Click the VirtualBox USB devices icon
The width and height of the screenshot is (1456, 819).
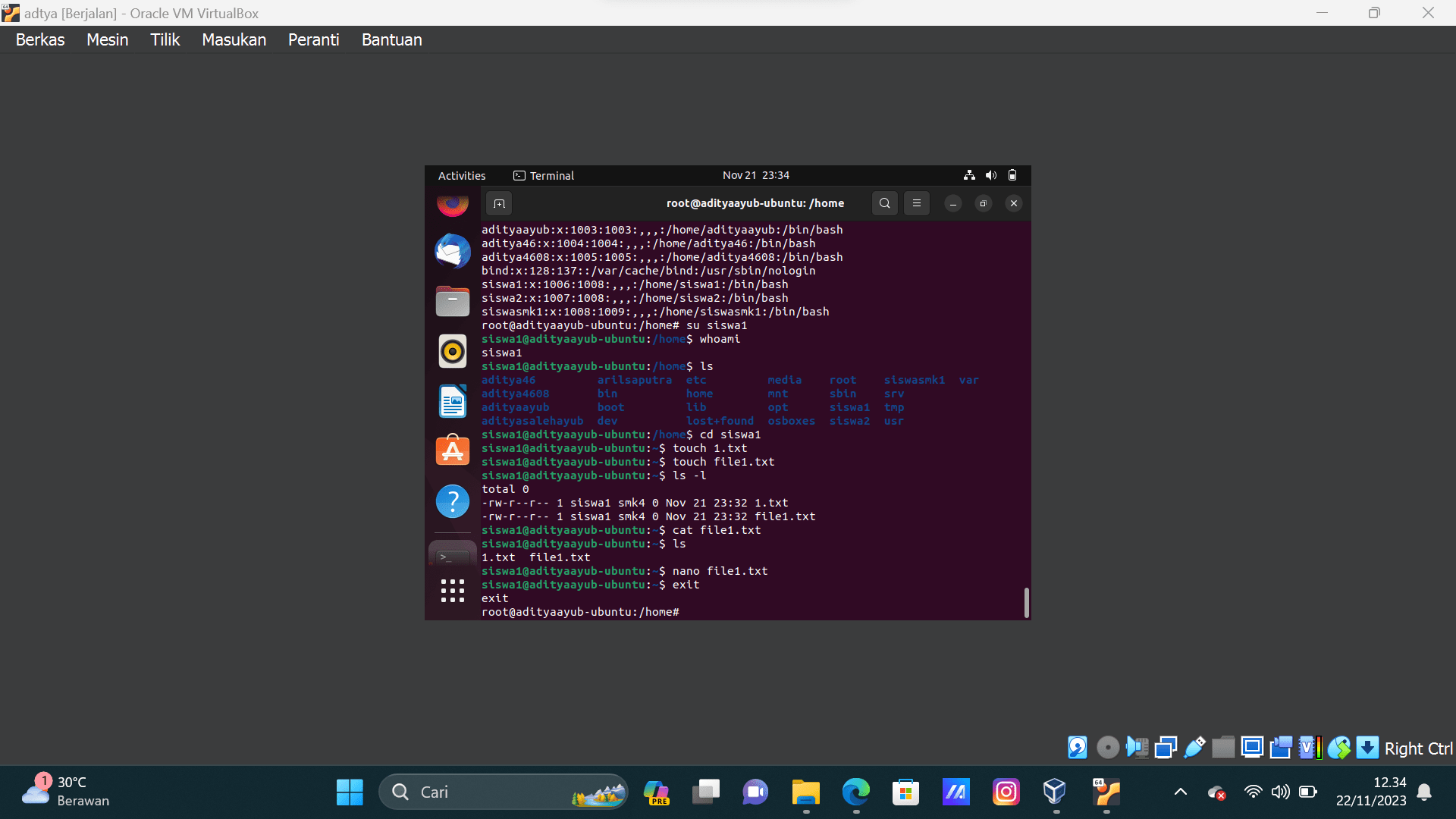1194,748
